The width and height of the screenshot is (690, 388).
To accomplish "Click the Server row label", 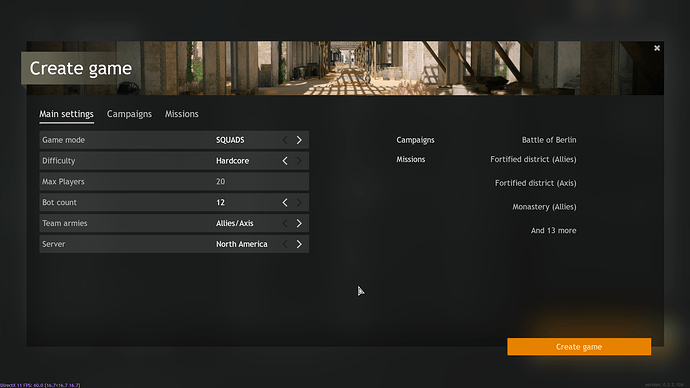I will pyautogui.click(x=54, y=244).
